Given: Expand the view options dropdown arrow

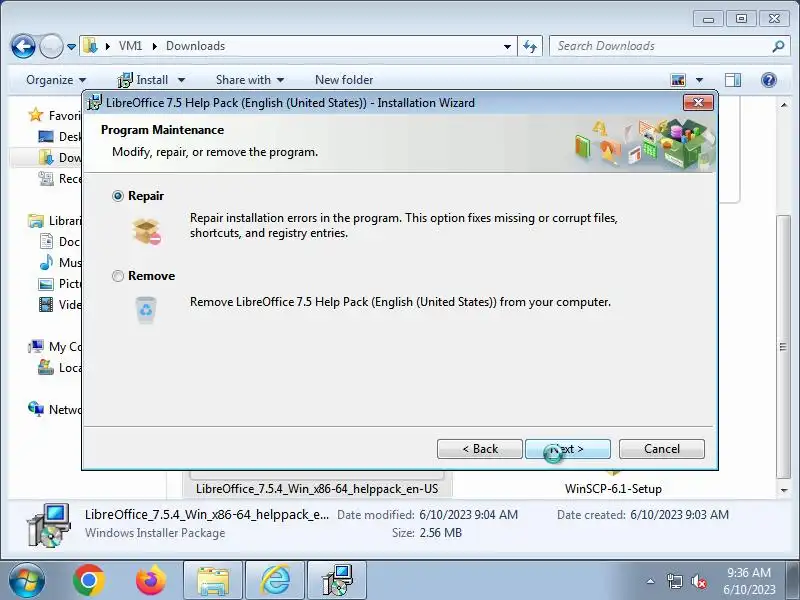Looking at the screenshot, I should (x=699, y=80).
